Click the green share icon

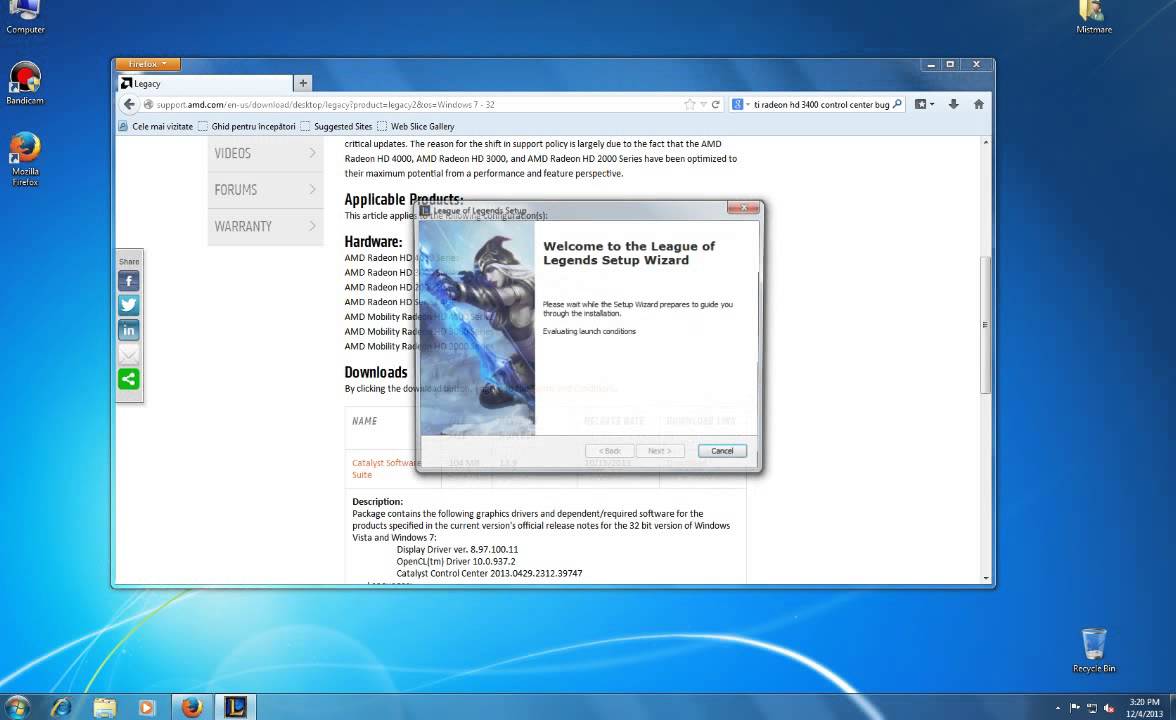(x=128, y=379)
